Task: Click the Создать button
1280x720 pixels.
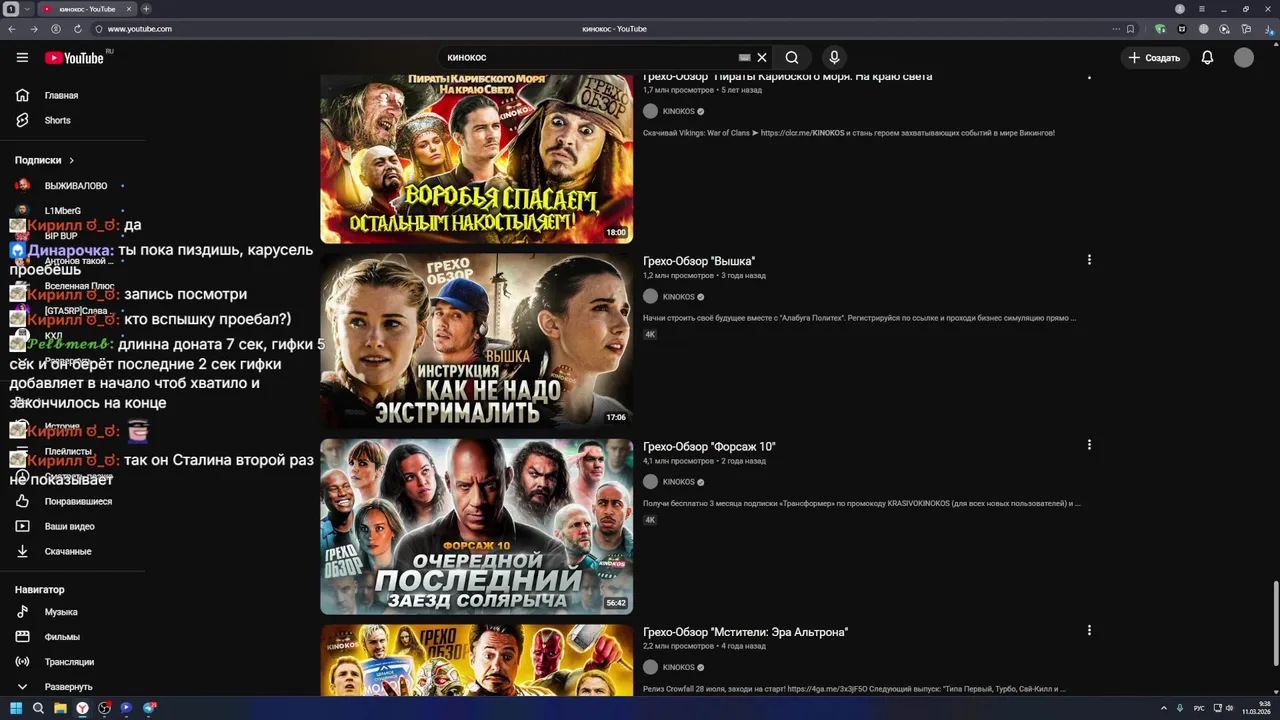Action: pos(1154,58)
